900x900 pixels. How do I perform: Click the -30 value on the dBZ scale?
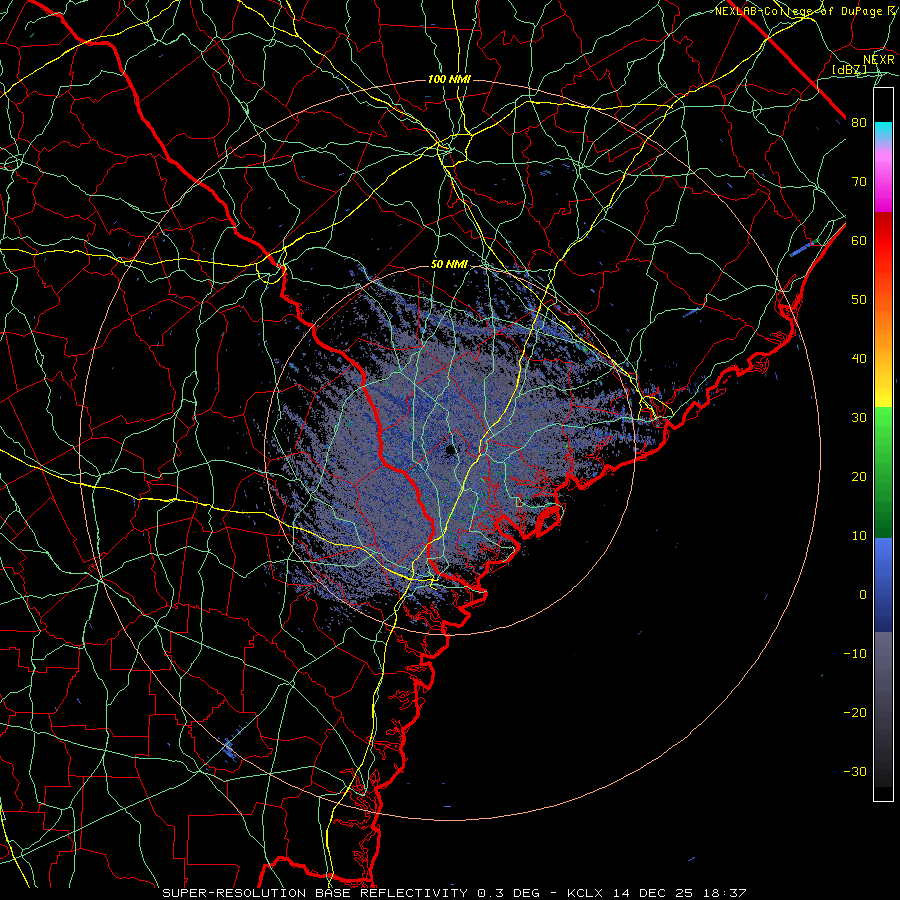point(855,771)
